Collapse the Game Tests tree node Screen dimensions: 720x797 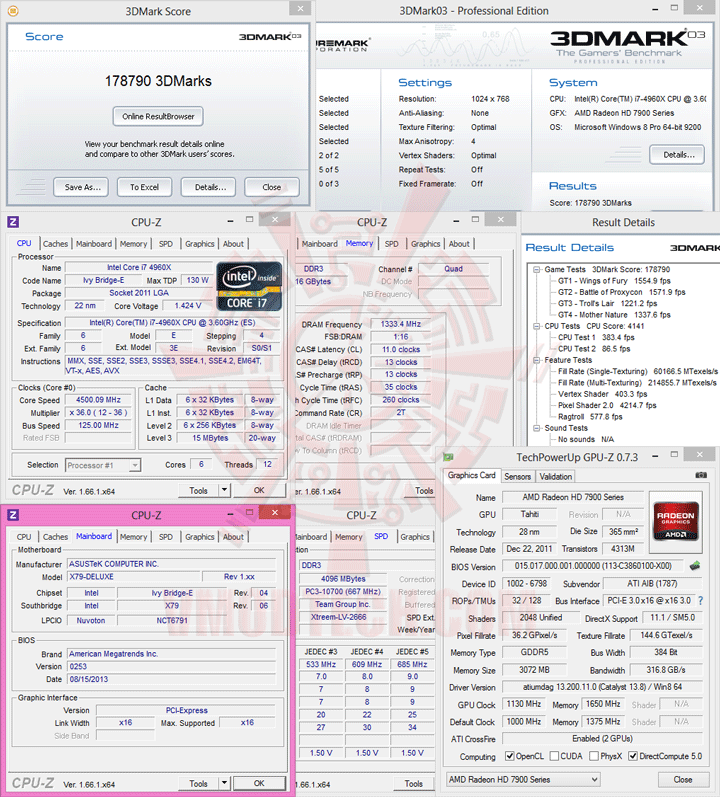point(536,269)
